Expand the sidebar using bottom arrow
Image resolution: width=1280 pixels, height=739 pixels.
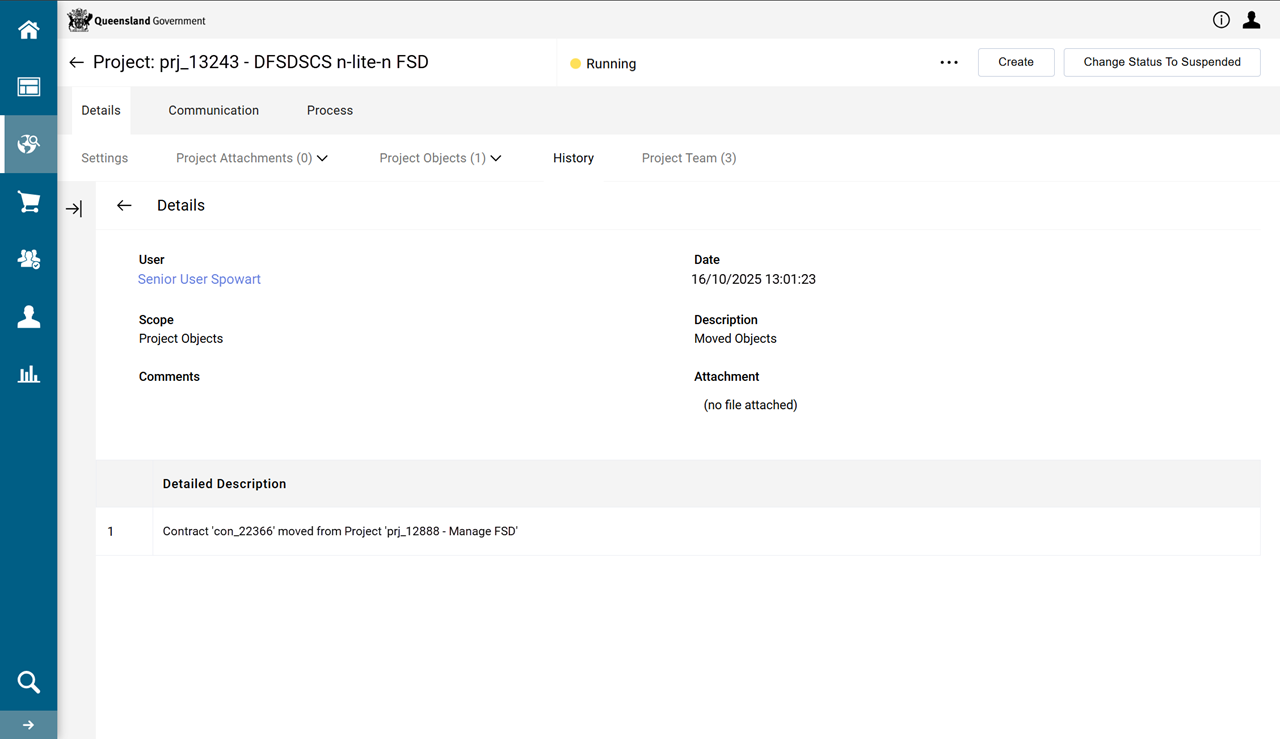click(28, 725)
